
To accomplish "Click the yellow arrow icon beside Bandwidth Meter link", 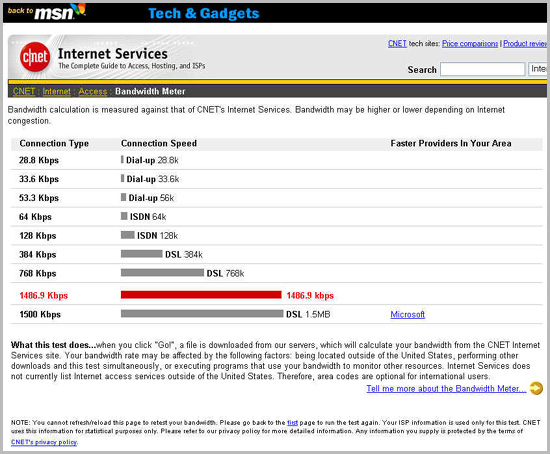I will click(536, 388).
